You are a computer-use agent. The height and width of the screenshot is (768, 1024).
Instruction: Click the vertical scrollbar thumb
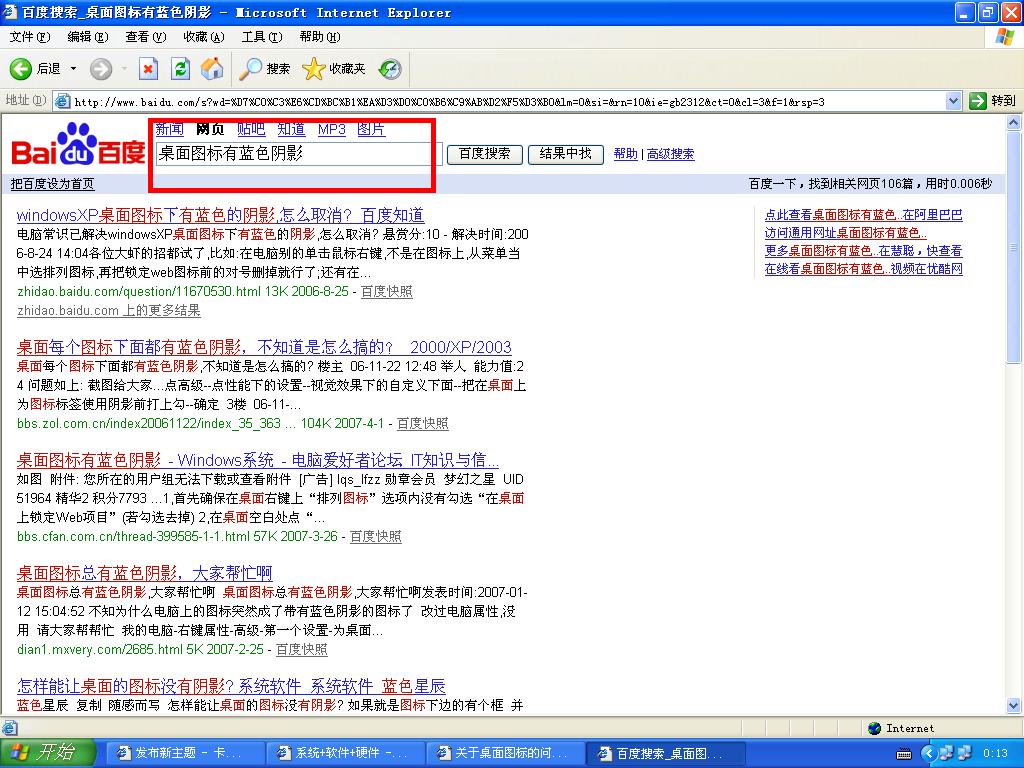tap(1014, 246)
